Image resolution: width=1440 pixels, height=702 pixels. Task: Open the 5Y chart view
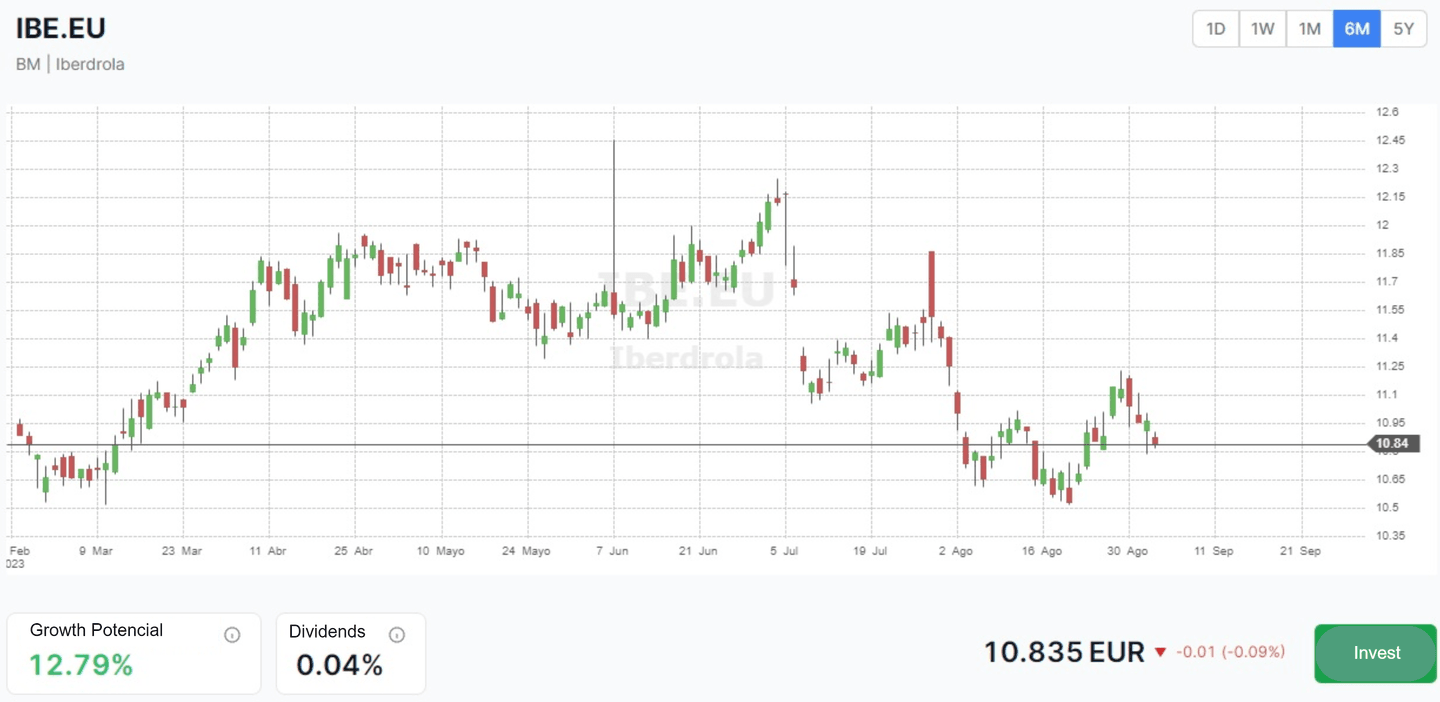(x=1404, y=29)
